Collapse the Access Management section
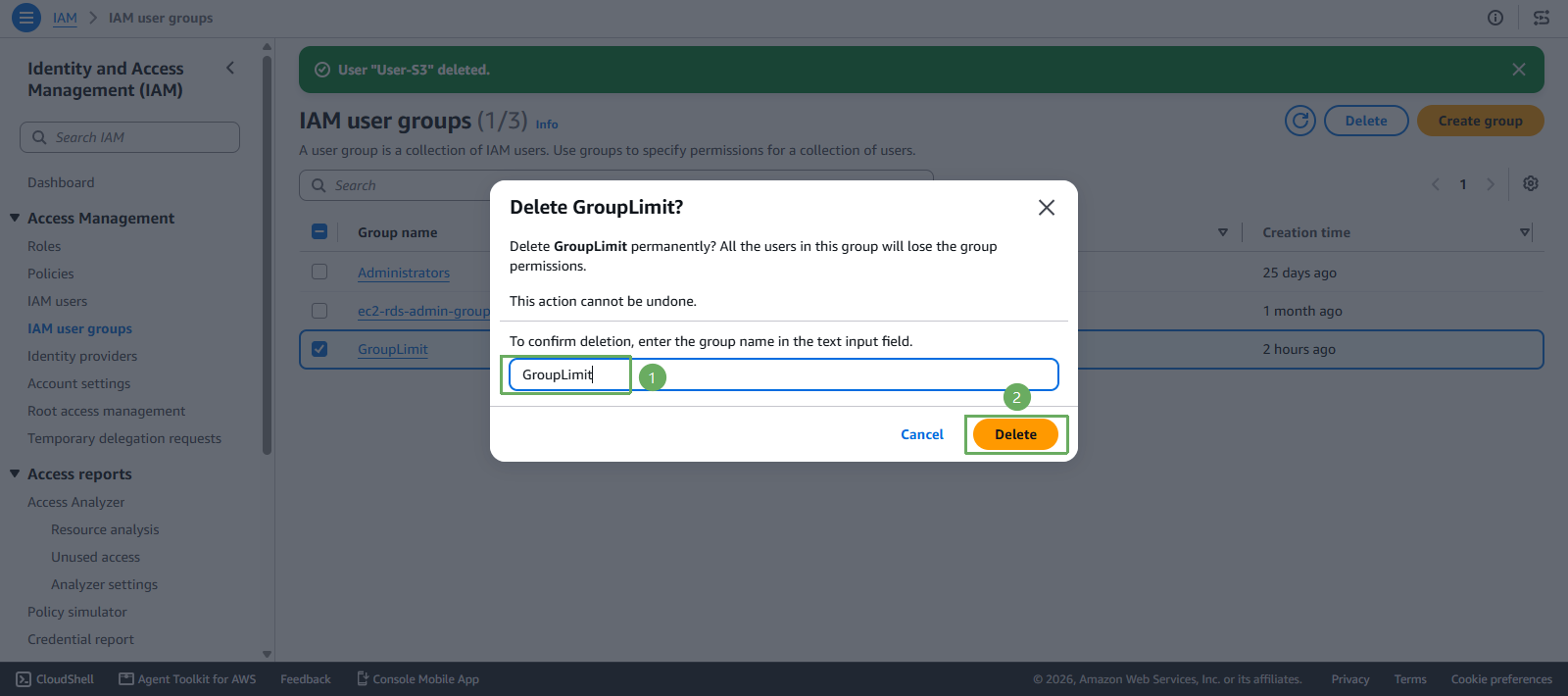The image size is (1568, 696). [x=15, y=218]
